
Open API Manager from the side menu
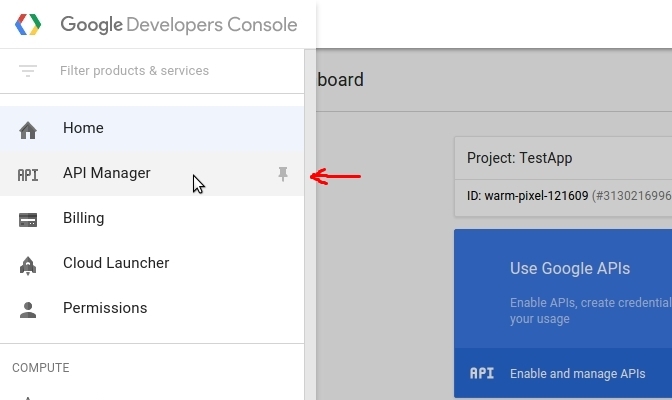pos(106,174)
